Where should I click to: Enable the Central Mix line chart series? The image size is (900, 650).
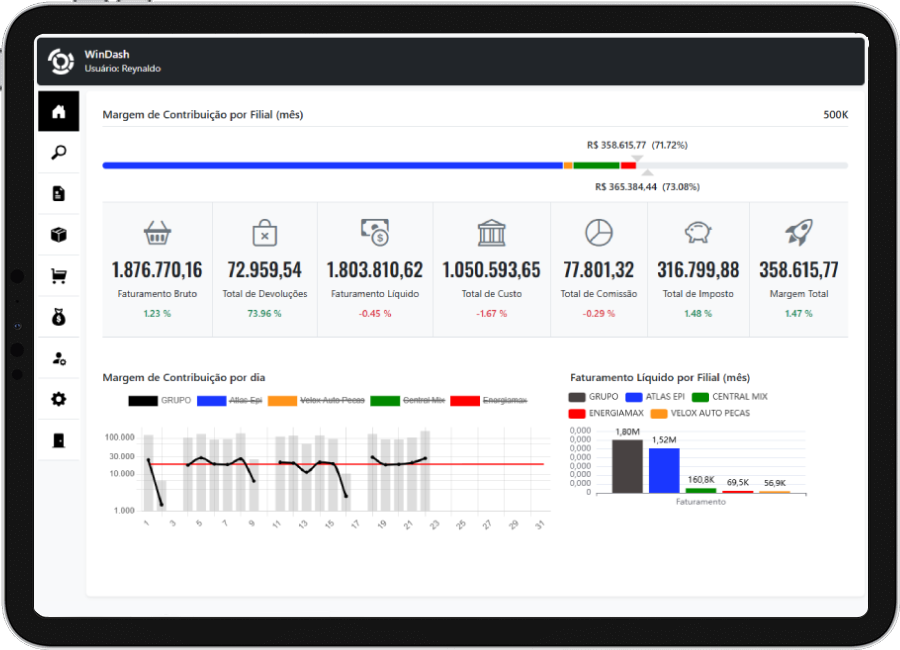point(407,400)
